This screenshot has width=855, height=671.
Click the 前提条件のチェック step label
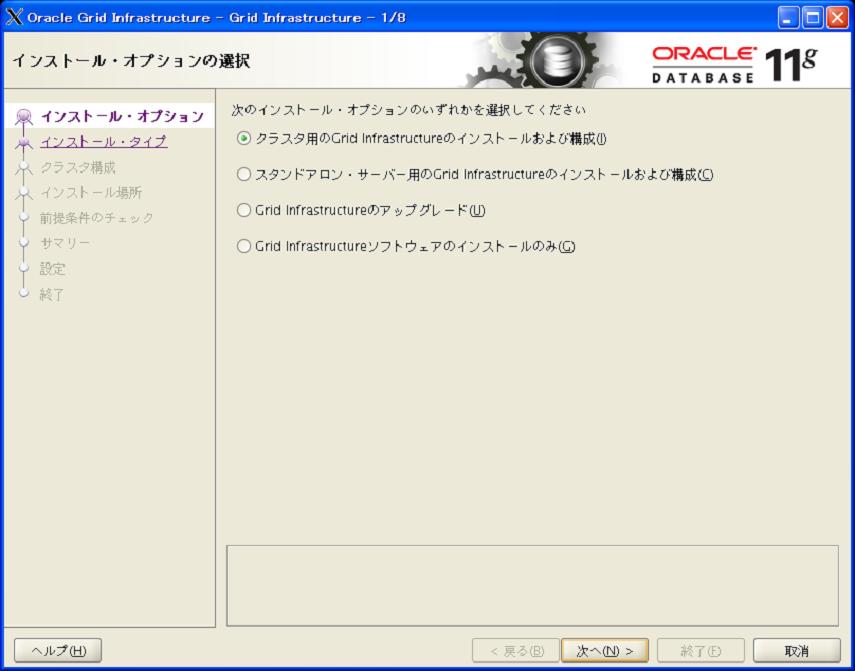pos(97,218)
